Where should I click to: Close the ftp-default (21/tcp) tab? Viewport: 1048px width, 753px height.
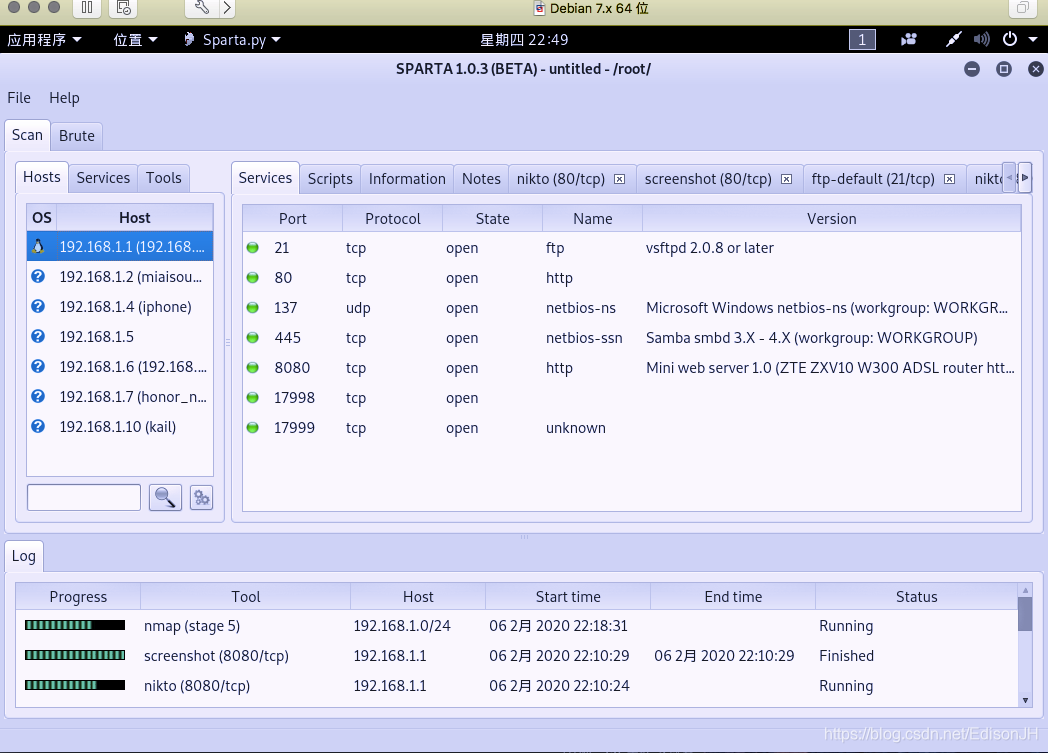[x=949, y=179]
